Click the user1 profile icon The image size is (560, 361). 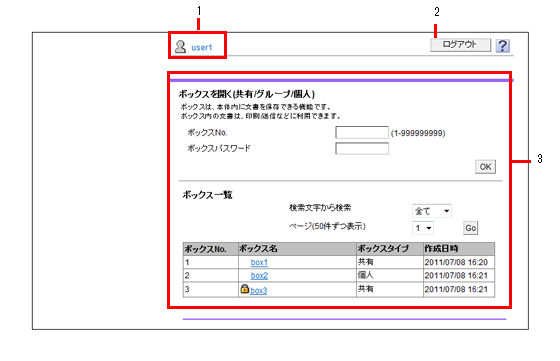tap(180, 46)
